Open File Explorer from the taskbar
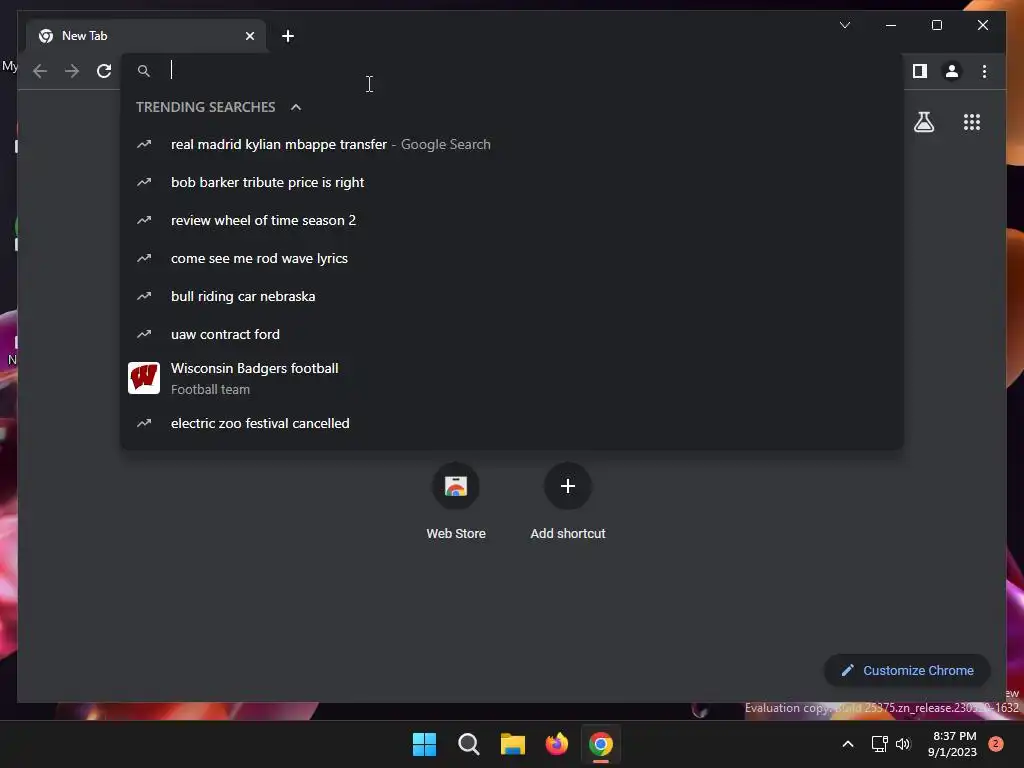1024x768 pixels. 513,744
